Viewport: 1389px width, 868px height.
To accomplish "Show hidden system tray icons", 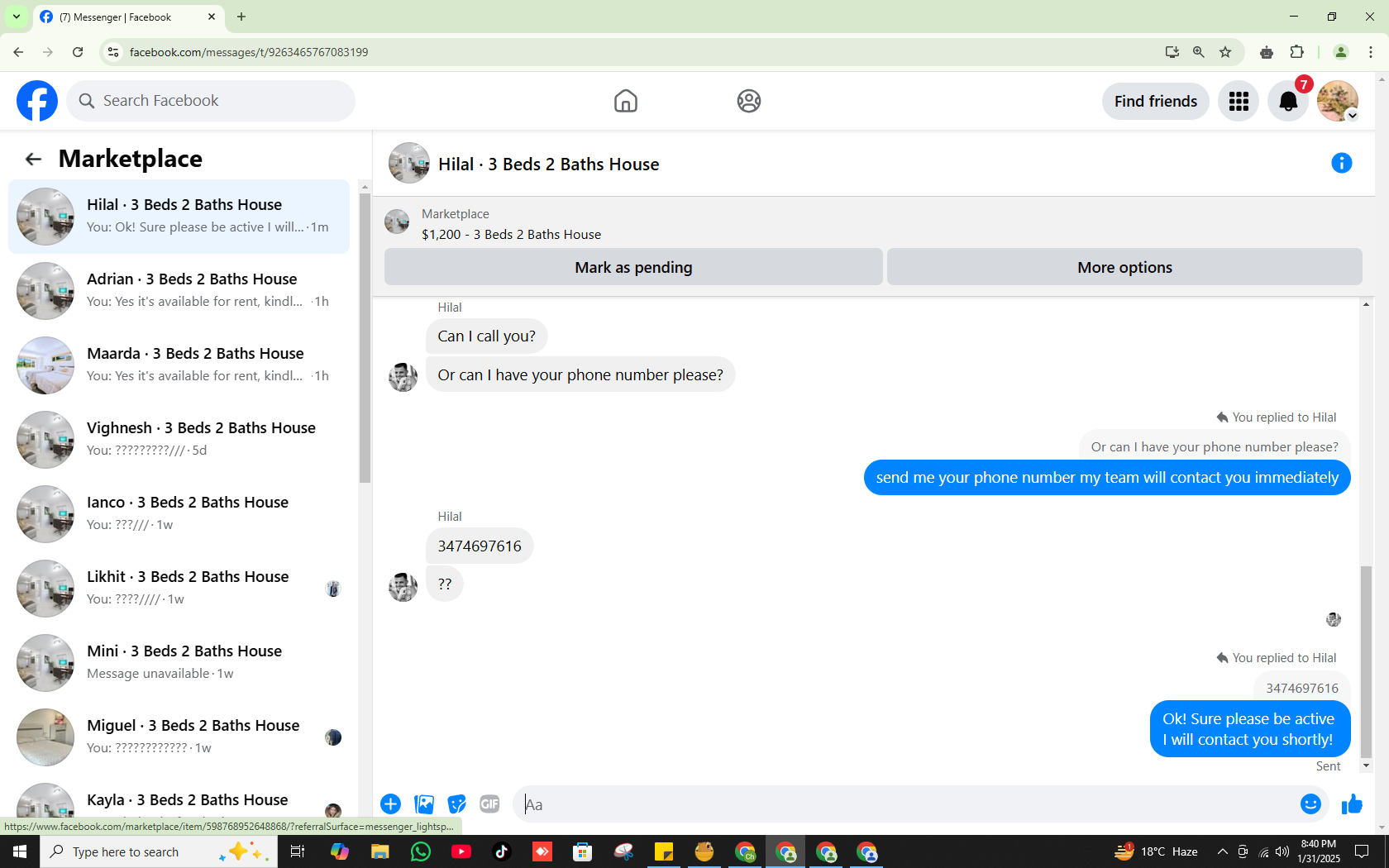I will coord(1222,851).
